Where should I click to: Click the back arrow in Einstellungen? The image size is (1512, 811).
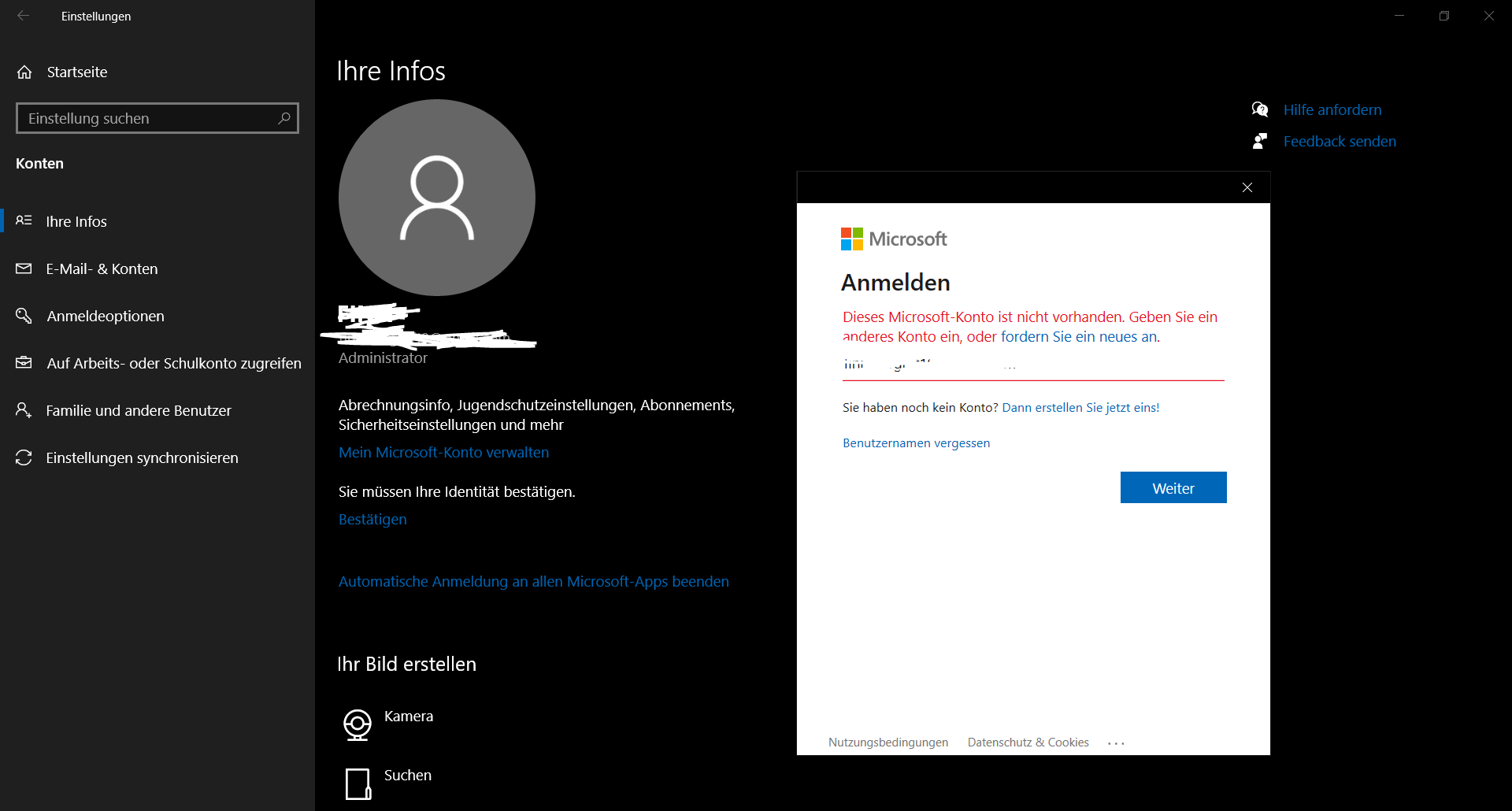(24, 16)
